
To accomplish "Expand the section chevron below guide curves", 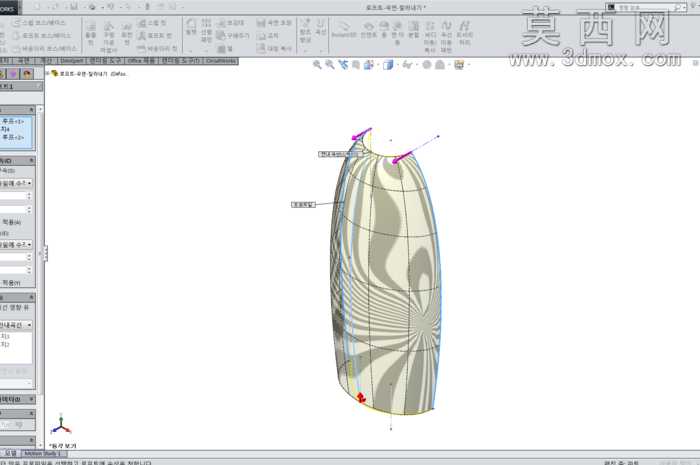I will pyautogui.click(x=31, y=399).
